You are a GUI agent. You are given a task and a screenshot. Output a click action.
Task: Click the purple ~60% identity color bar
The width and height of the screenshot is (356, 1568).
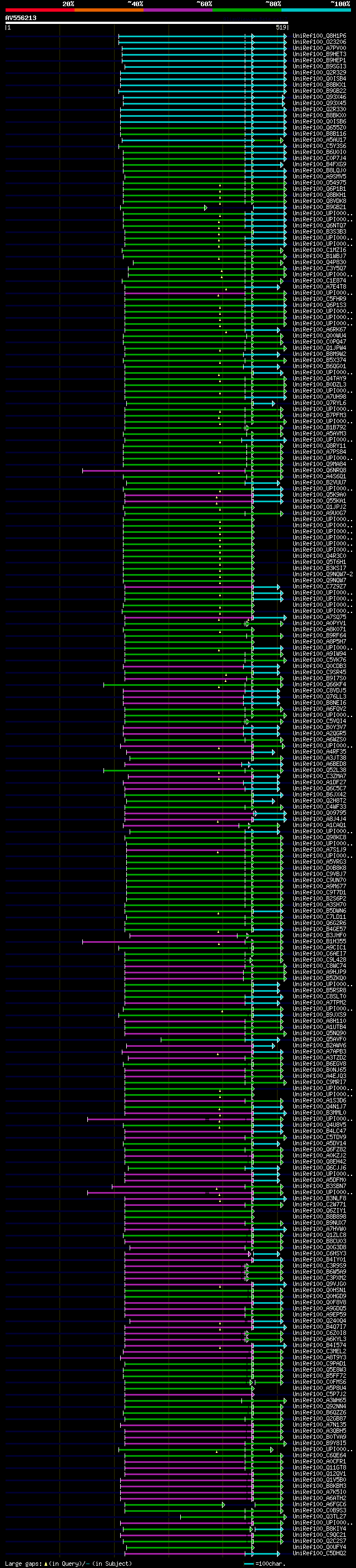[179, 10]
